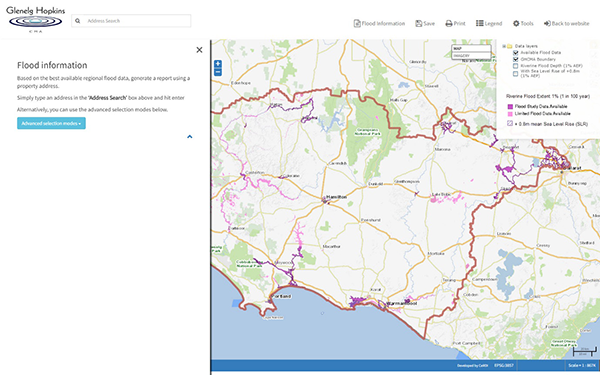Collapse the panel with the blue chevron
The width and height of the screenshot is (600, 375).
tap(189, 137)
